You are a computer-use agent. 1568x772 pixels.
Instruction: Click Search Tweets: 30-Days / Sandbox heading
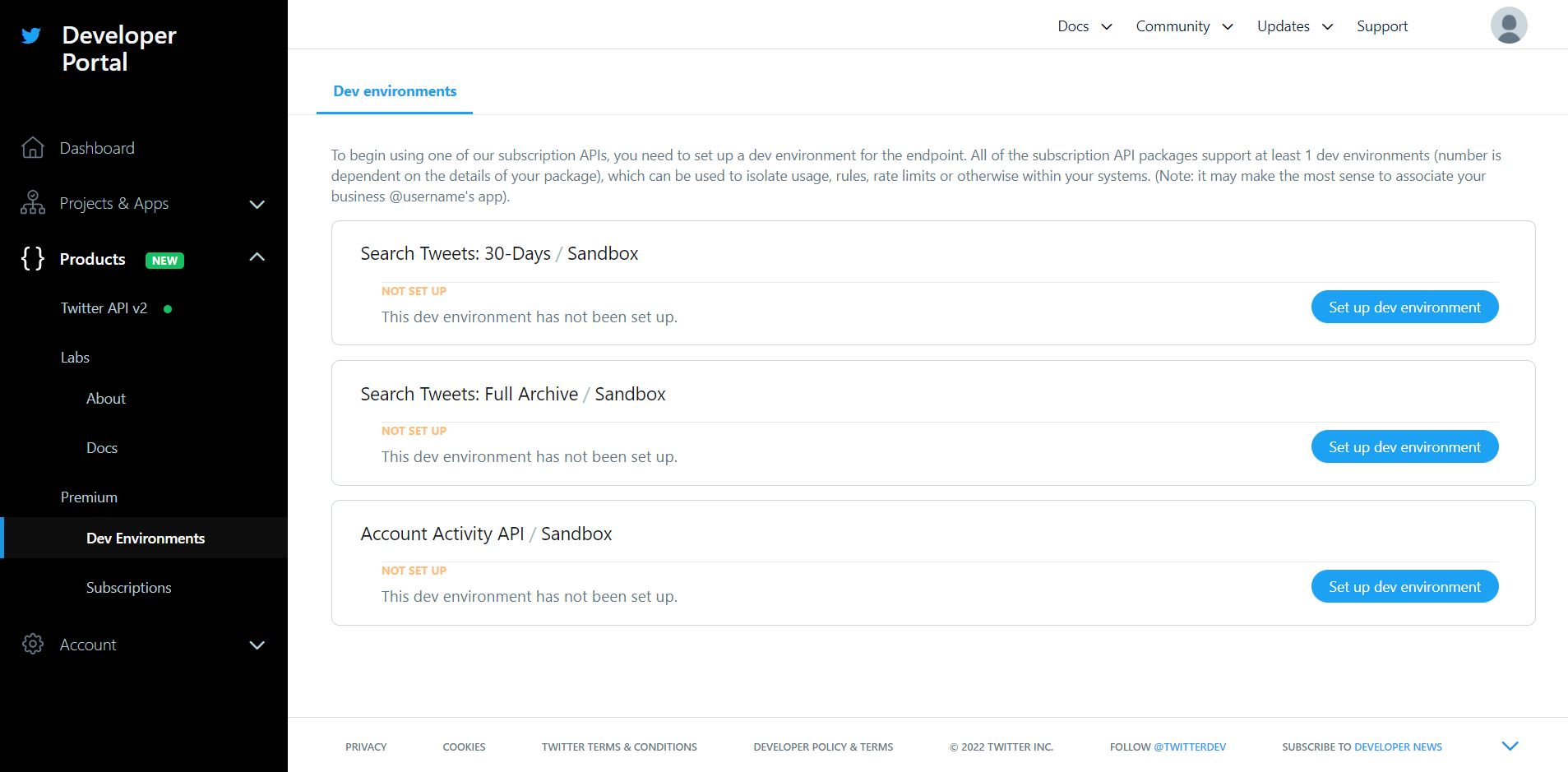[499, 253]
